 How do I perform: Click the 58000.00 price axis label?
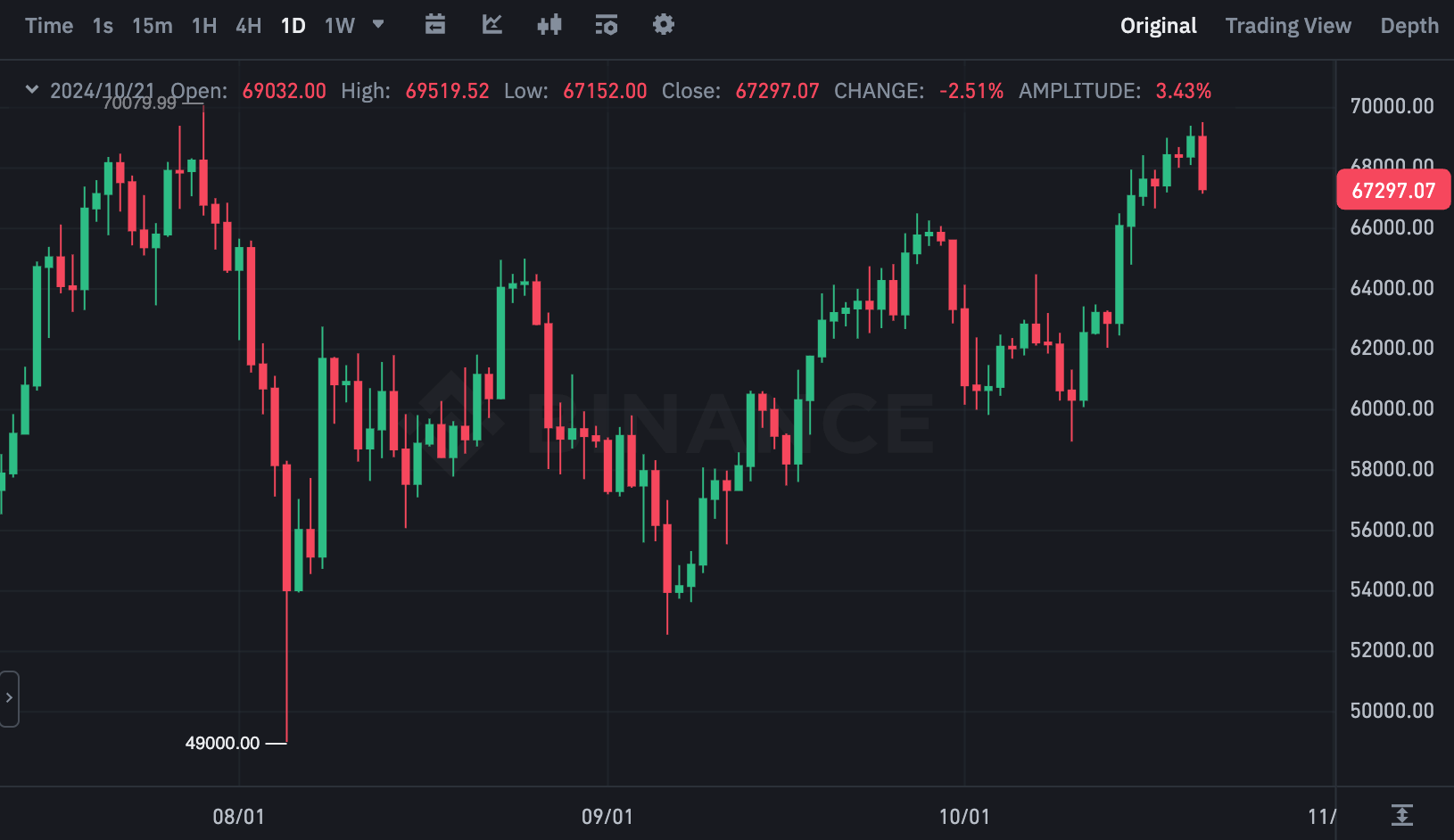(1392, 469)
